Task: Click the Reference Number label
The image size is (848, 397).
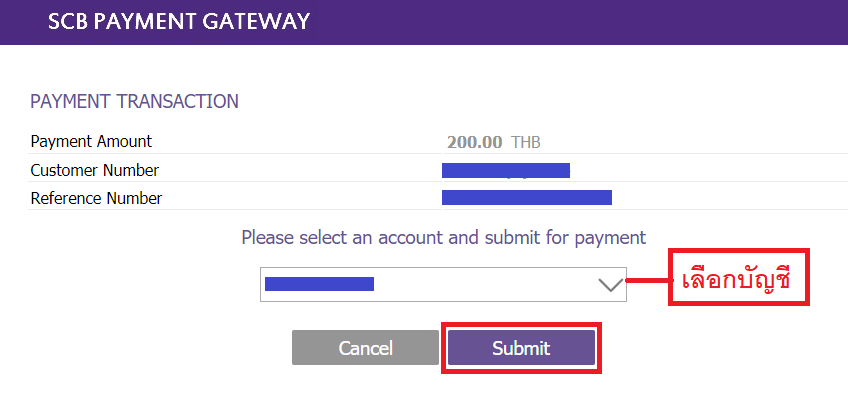Action: point(96,198)
